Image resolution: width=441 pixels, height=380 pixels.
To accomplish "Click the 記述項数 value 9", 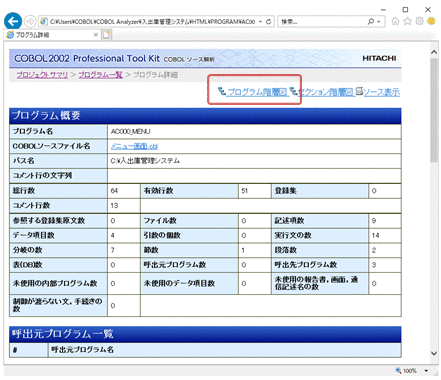I will (374, 221).
